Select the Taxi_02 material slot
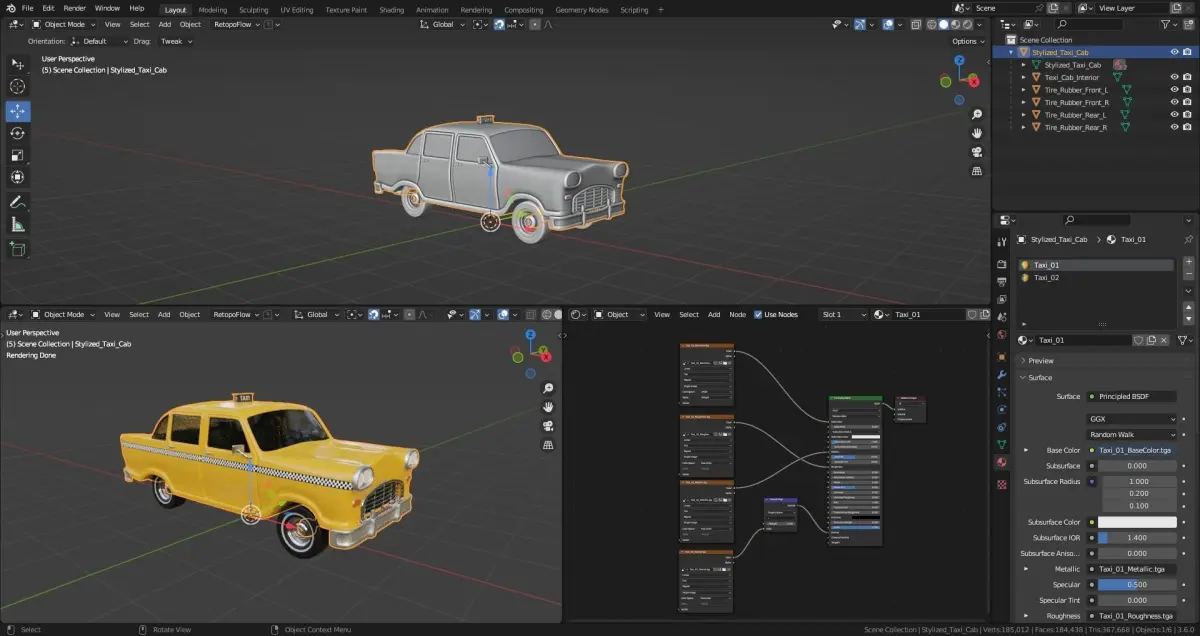 coord(1047,278)
